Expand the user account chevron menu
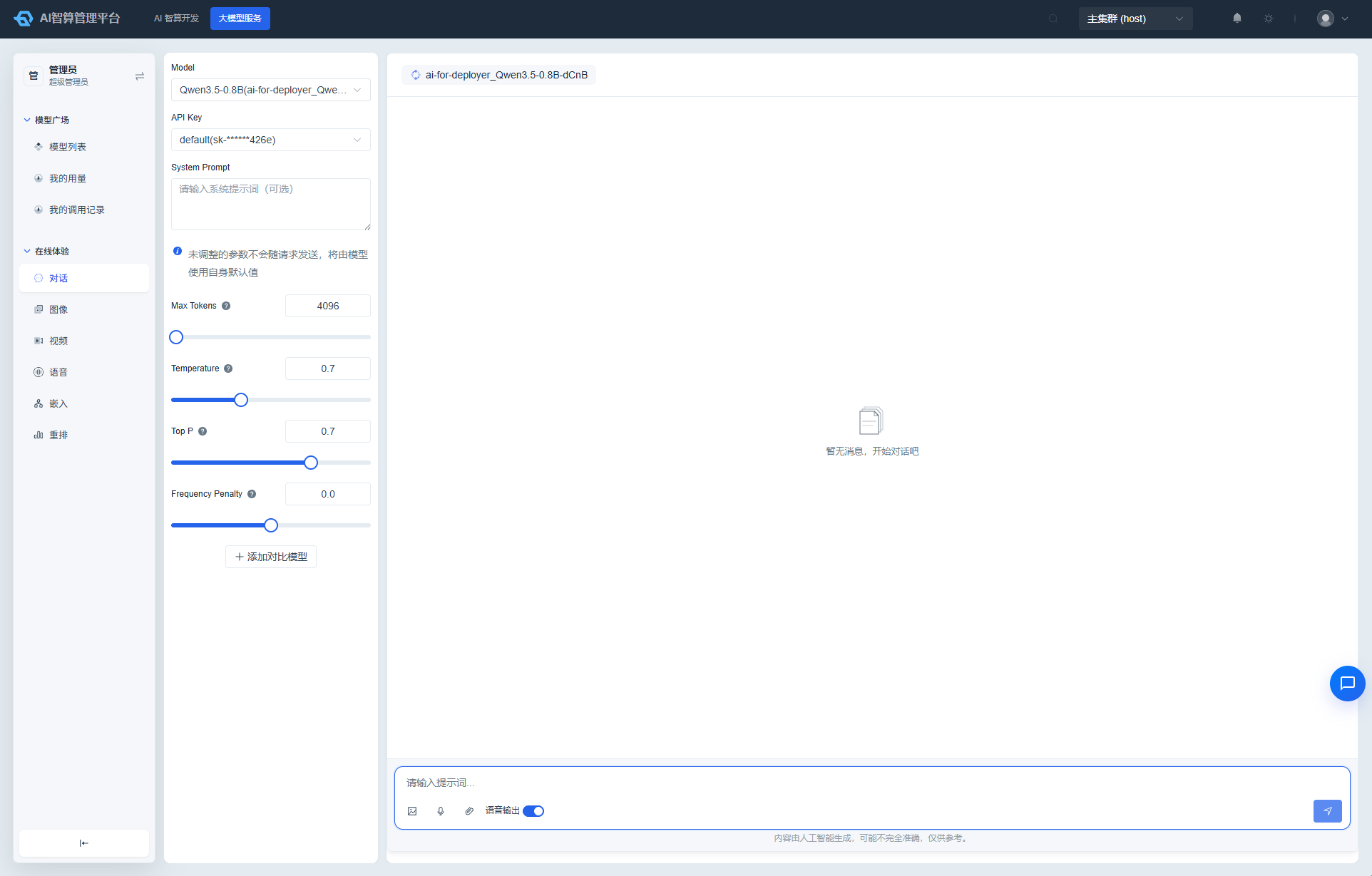Viewport: 1372px width, 876px height. 1345,19
